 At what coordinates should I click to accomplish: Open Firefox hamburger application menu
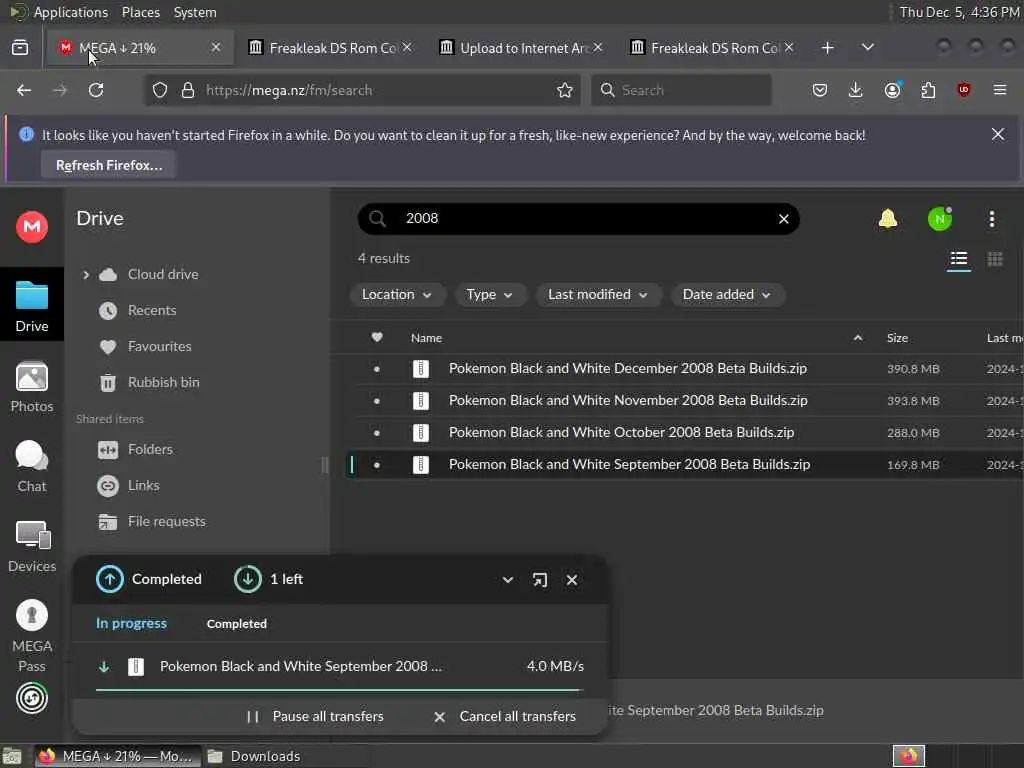click(x=1000, y=90)
